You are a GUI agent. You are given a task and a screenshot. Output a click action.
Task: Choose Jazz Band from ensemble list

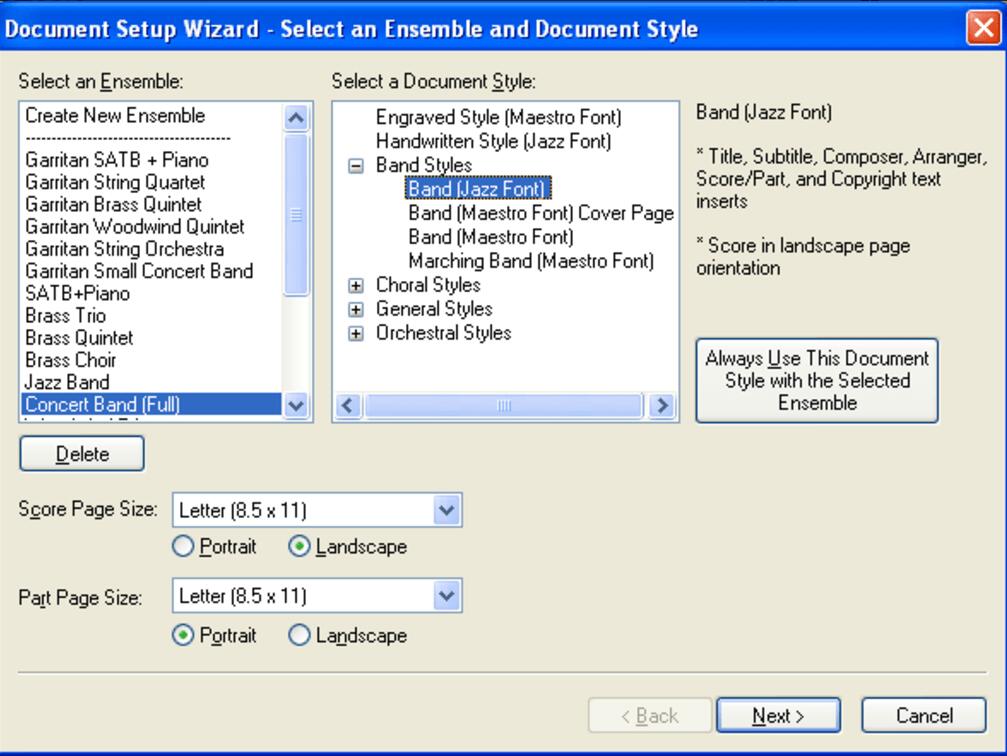pos(67,382)
